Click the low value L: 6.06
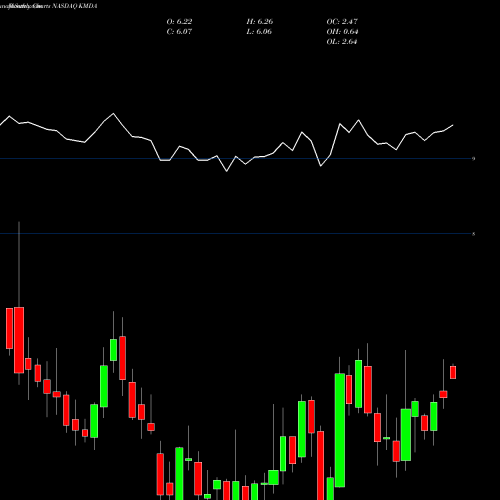This screenshot has height=500, width=500. [259, 32]
